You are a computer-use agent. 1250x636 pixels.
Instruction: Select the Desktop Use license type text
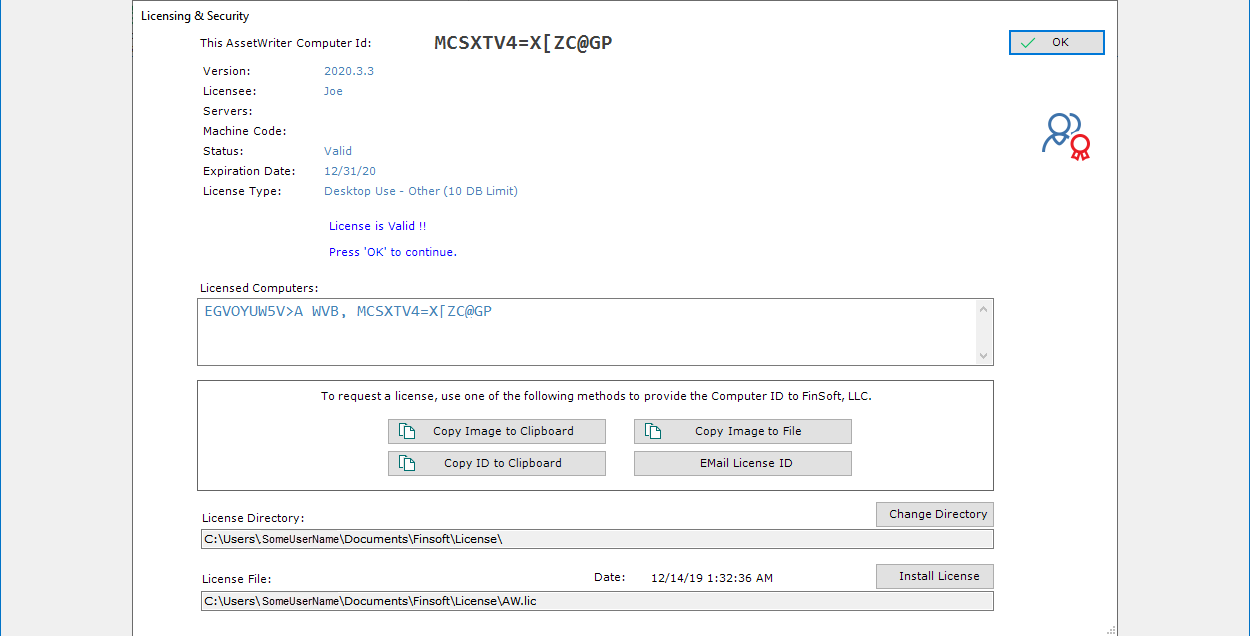click(420, 191)
